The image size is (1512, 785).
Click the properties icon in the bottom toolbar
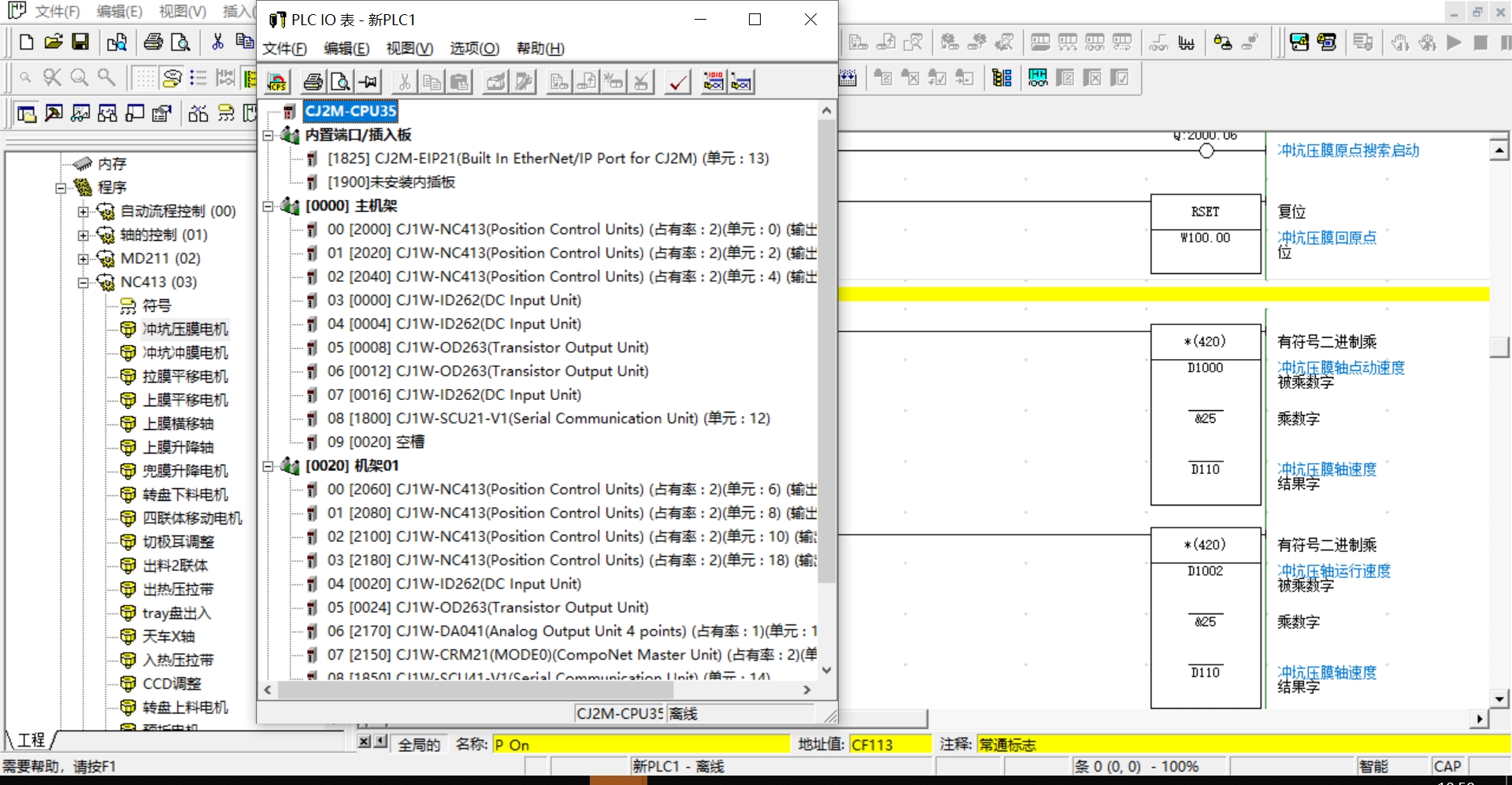161,113
